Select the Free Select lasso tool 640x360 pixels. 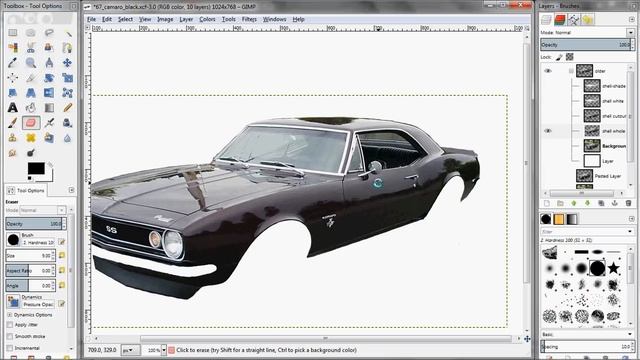49,33
